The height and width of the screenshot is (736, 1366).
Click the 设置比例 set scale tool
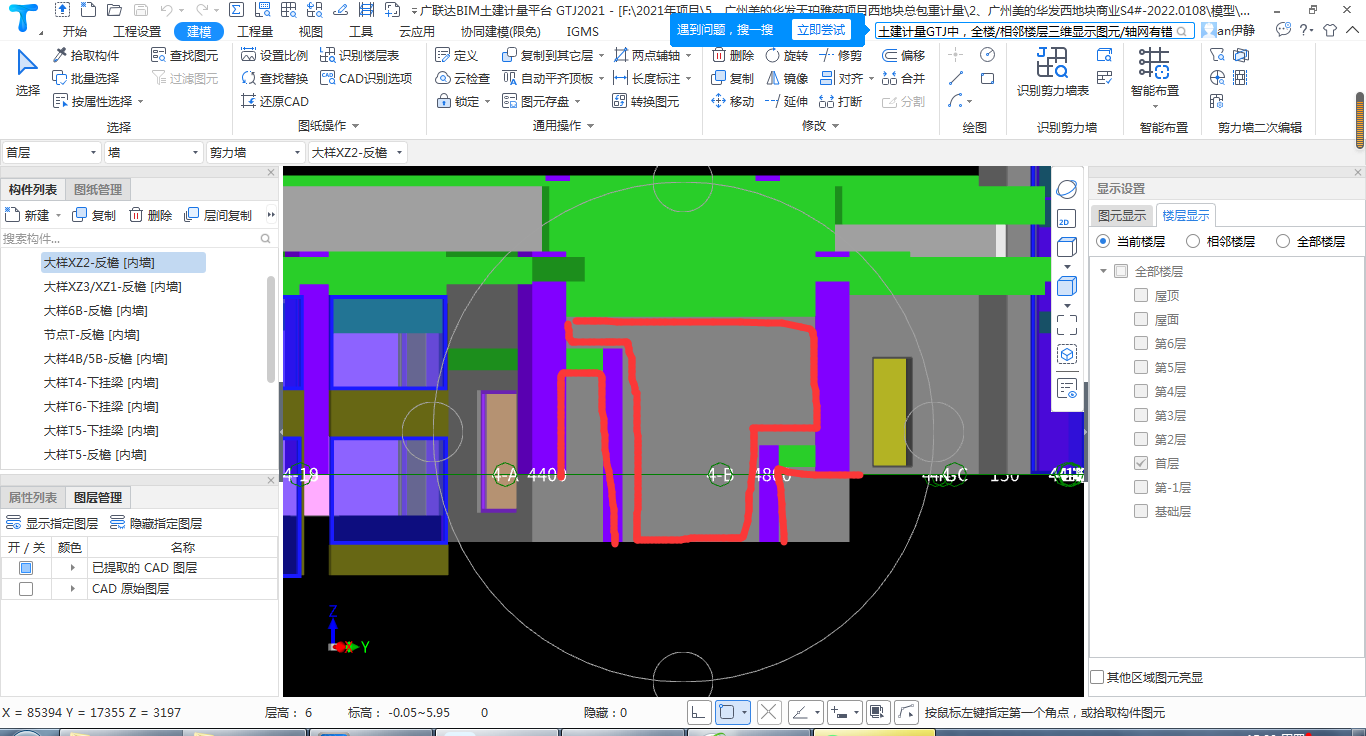(x=275, y=55)
